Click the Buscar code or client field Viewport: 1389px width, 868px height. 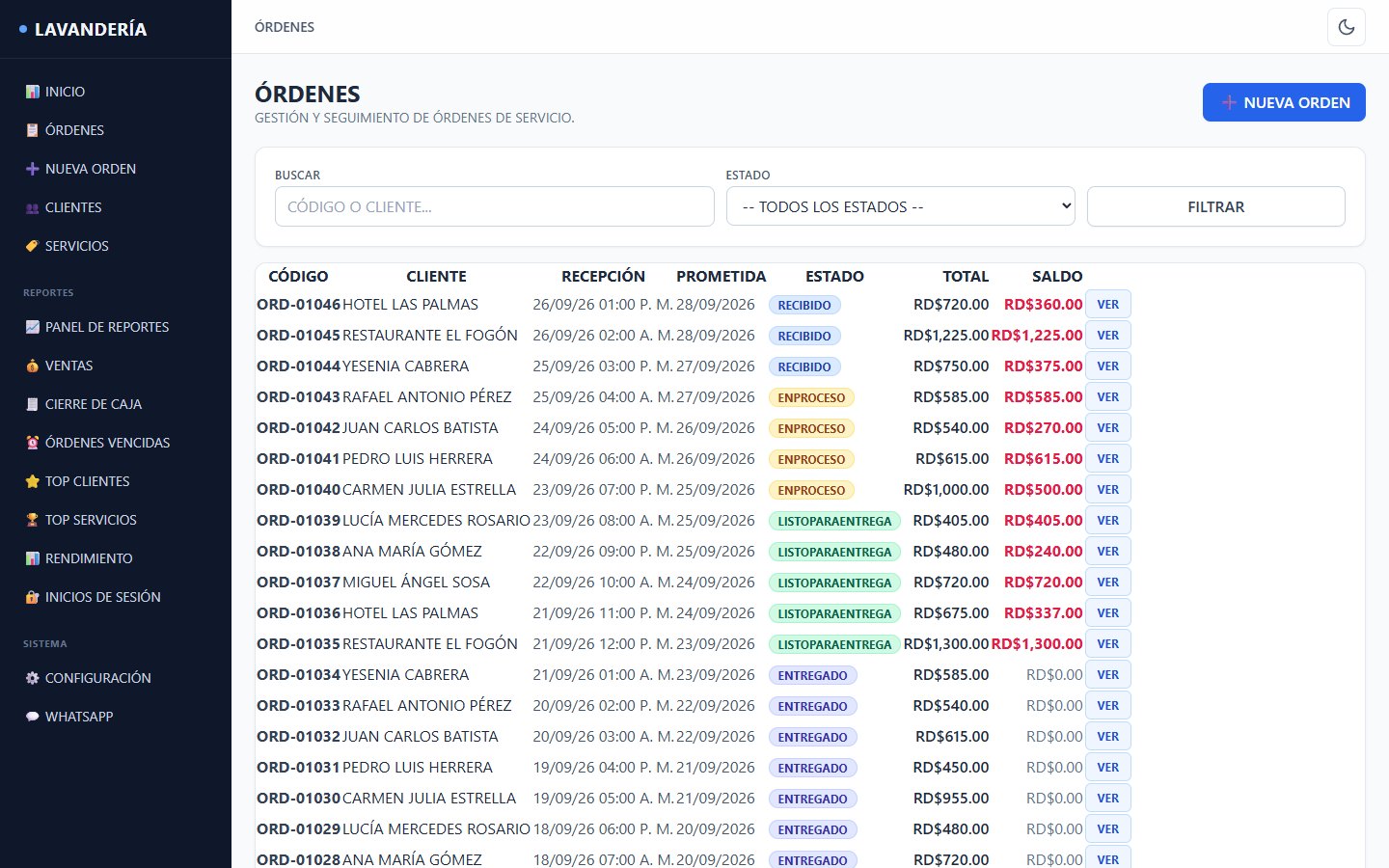[495, 206]
